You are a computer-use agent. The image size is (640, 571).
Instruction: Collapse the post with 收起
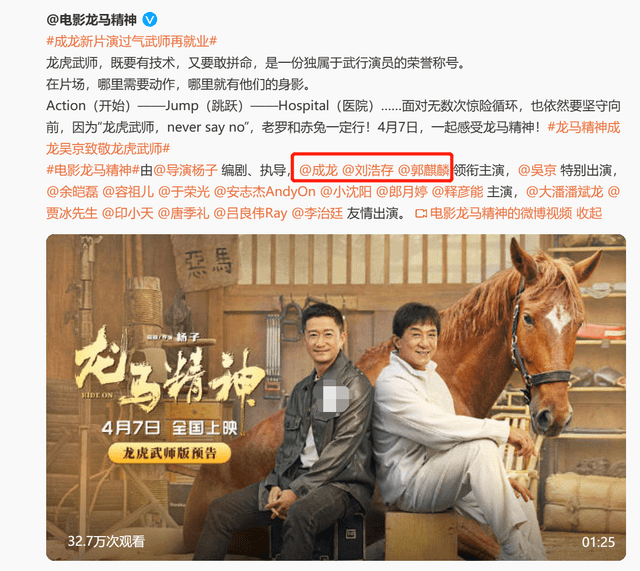[589, 213]
